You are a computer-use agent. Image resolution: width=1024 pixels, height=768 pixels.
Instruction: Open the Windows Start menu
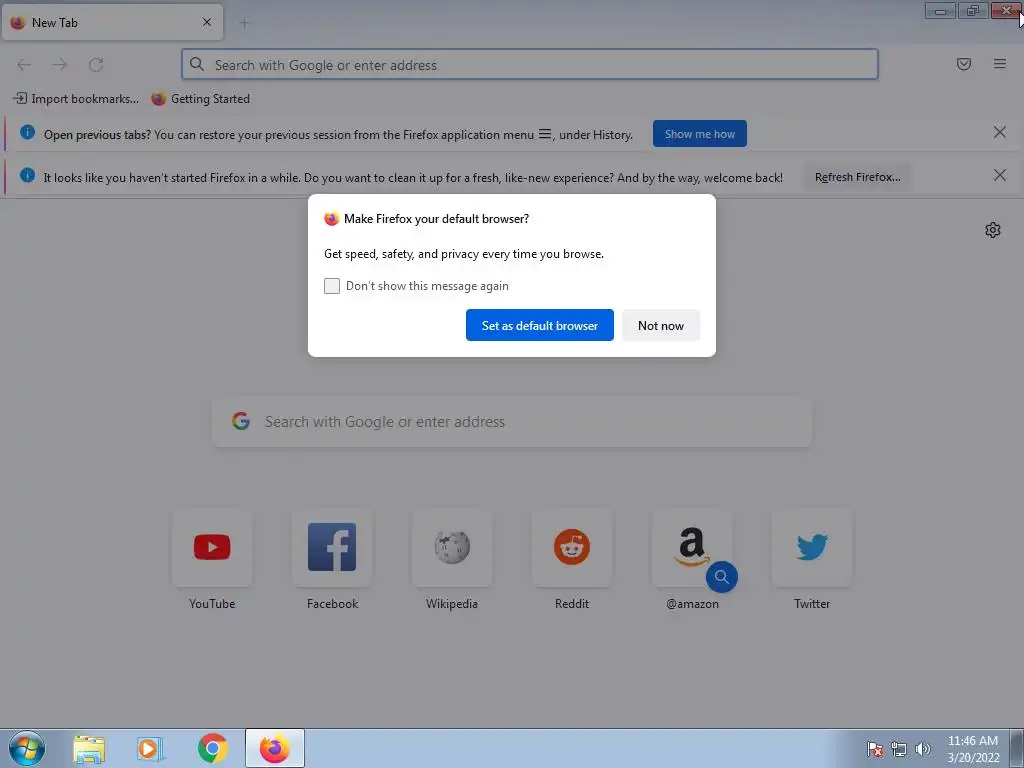click(x=27, y=748)
